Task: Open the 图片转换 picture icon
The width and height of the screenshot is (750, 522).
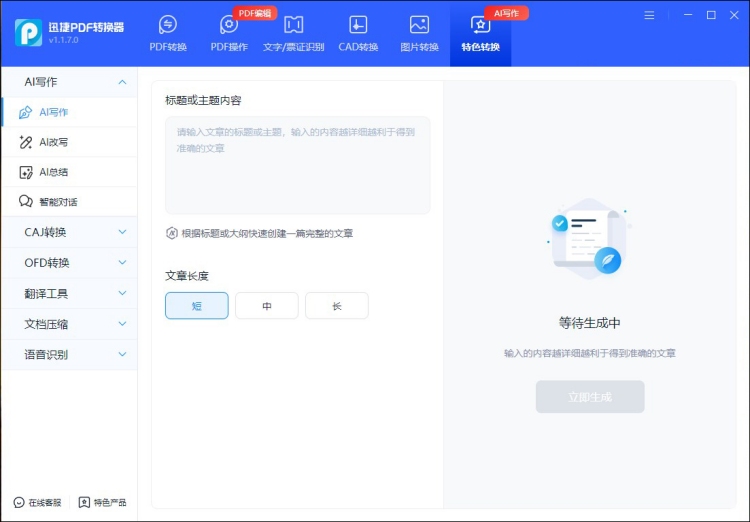Action: pos(419,24)
